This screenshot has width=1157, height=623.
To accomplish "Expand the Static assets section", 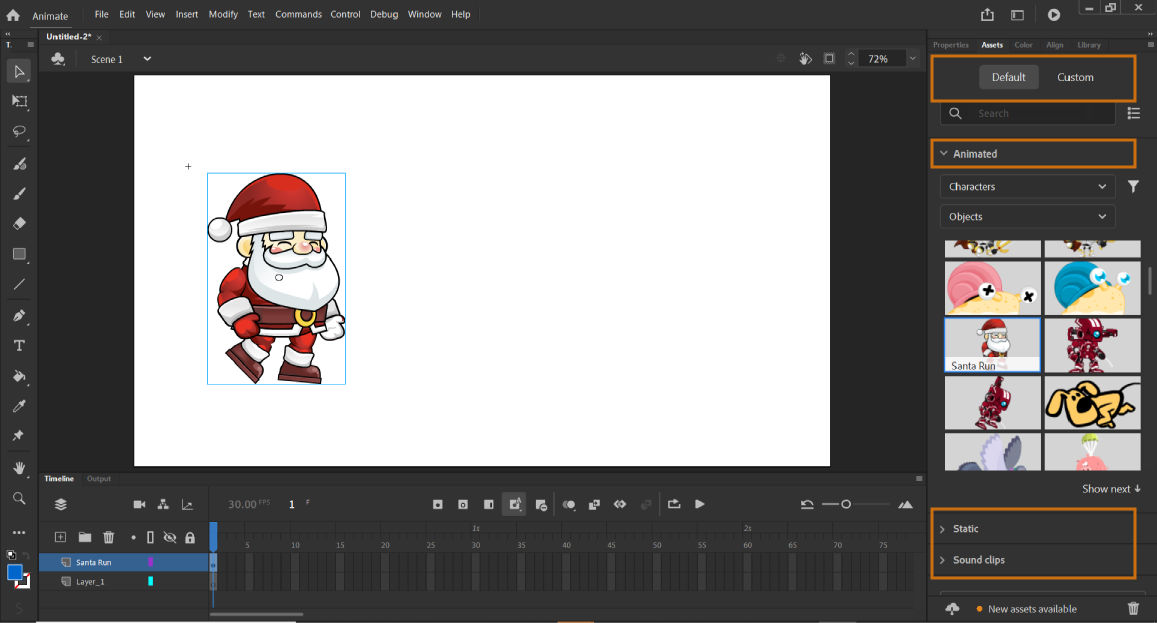I will tap(965, 529).
